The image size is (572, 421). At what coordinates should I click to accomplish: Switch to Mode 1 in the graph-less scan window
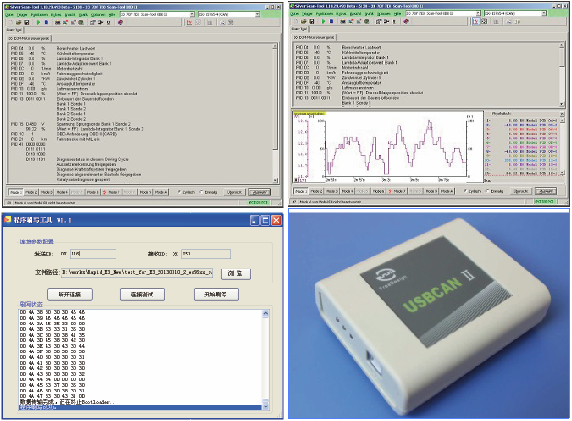point(16,192)
